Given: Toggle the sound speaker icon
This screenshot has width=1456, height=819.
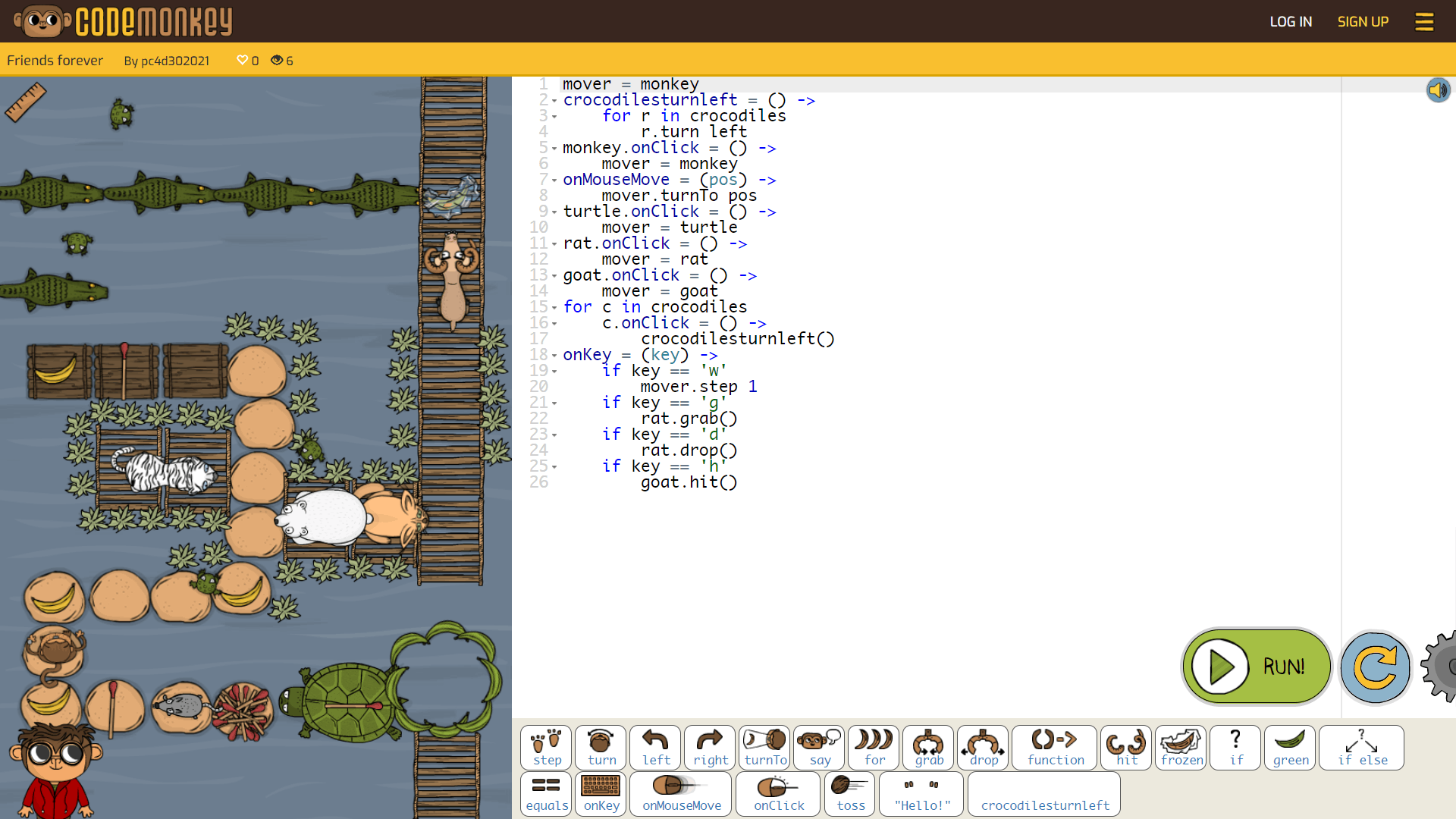Looking at the screenshot, I should pos(1438,90).
